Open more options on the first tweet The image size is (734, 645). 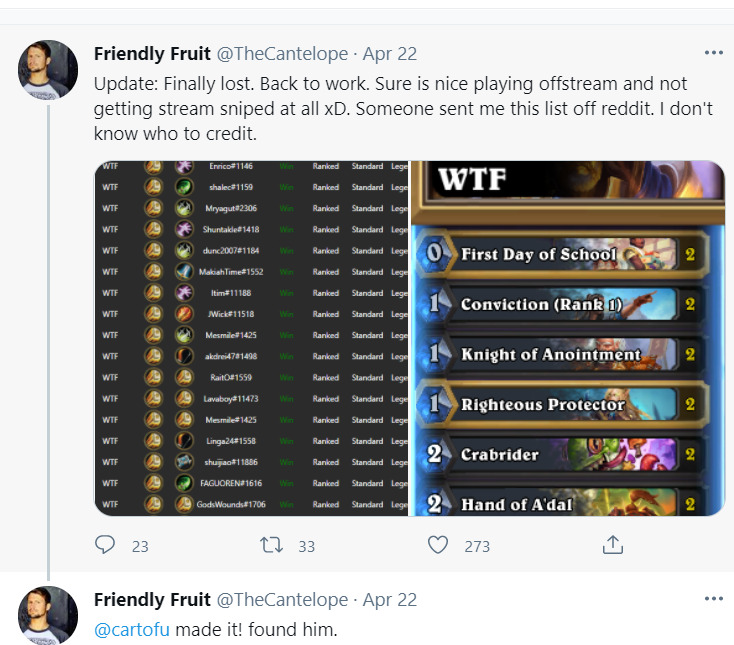tap(713, 53)
